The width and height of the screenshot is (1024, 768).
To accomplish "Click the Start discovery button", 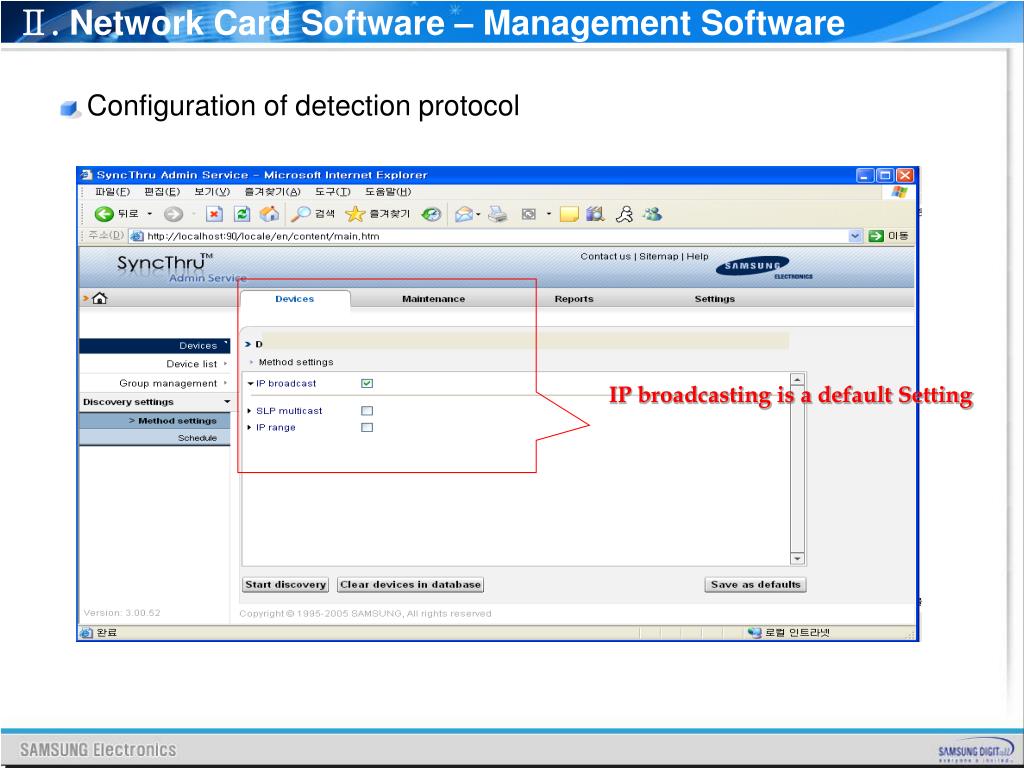I will coord(285,584).
